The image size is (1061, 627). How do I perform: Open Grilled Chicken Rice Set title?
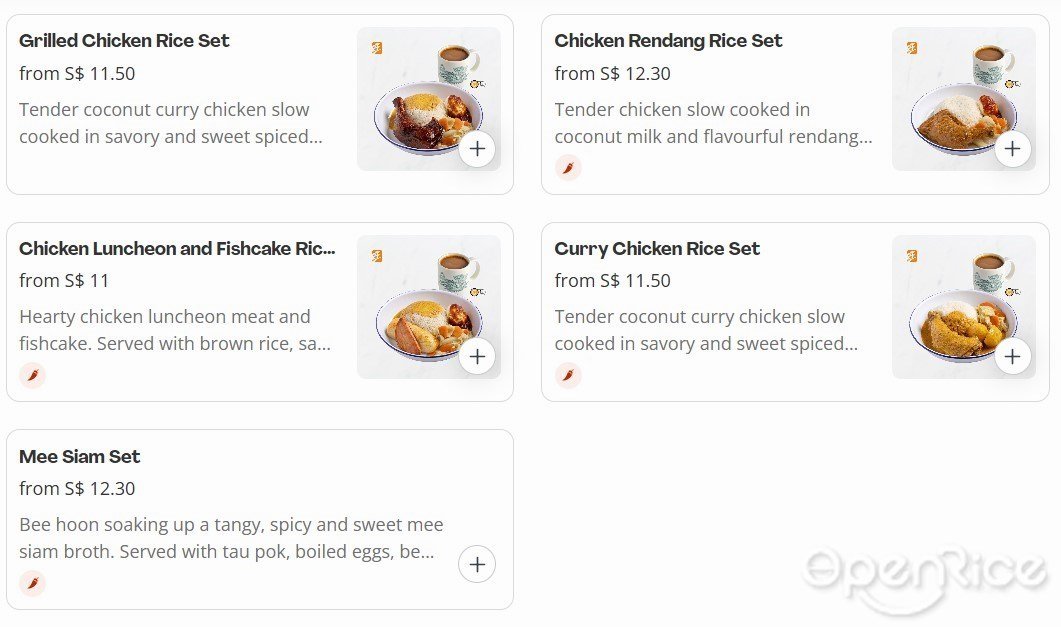click(125, 41)
